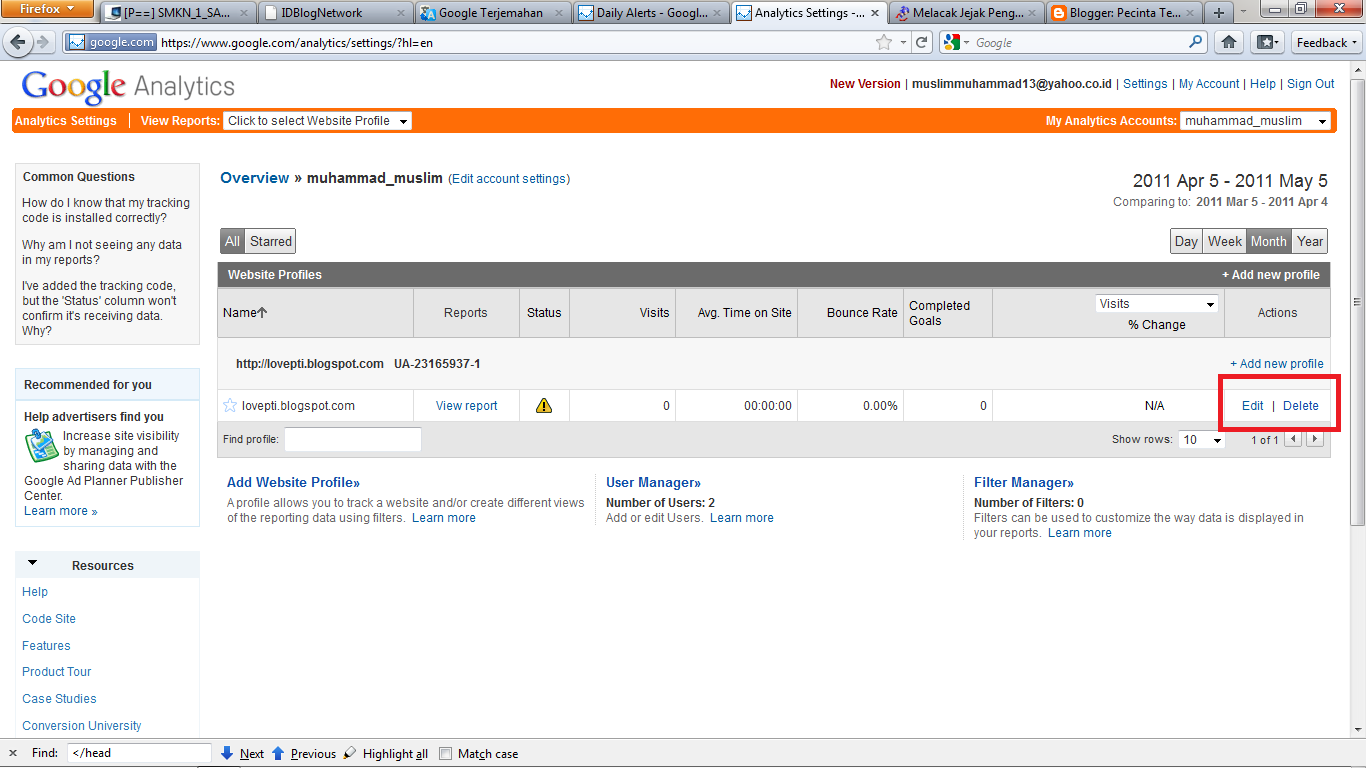This screenshot has width=1366, height=768.
Task: Open the Firefox menu button
Action: 48,10
